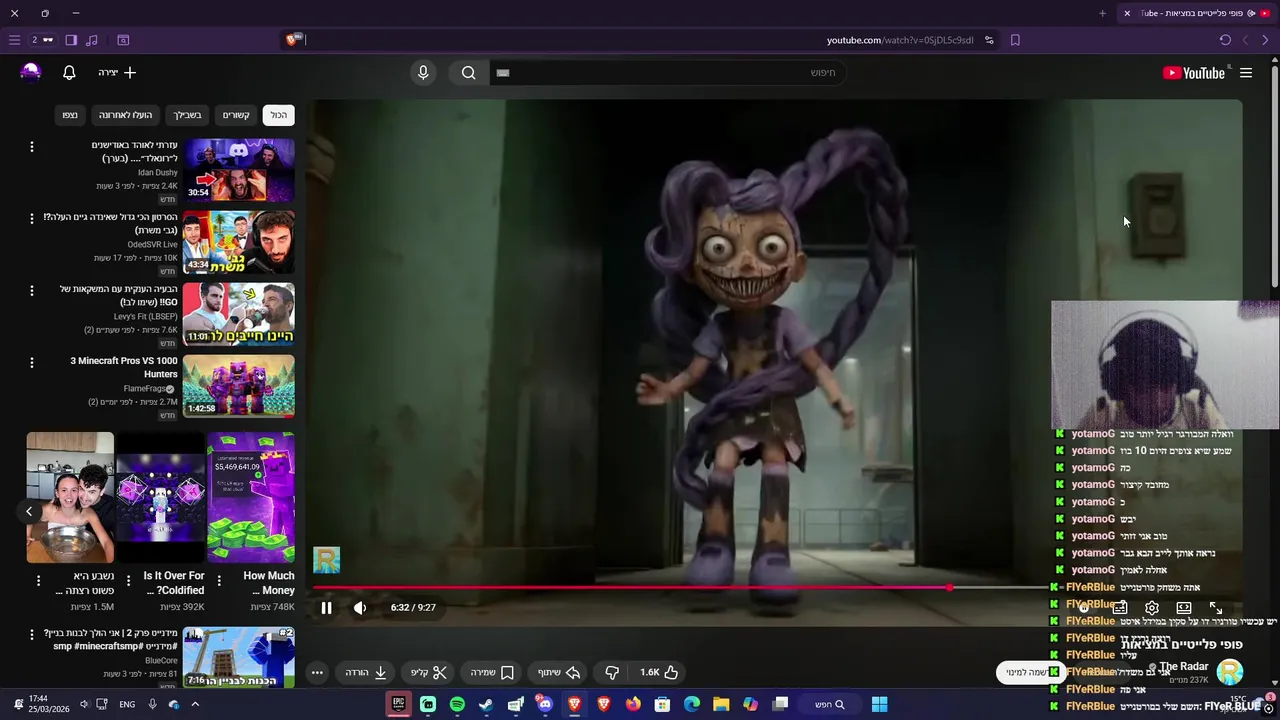Switch to theater mode icon
The image size is (1280, 720).
click(x=1184, y=607)
